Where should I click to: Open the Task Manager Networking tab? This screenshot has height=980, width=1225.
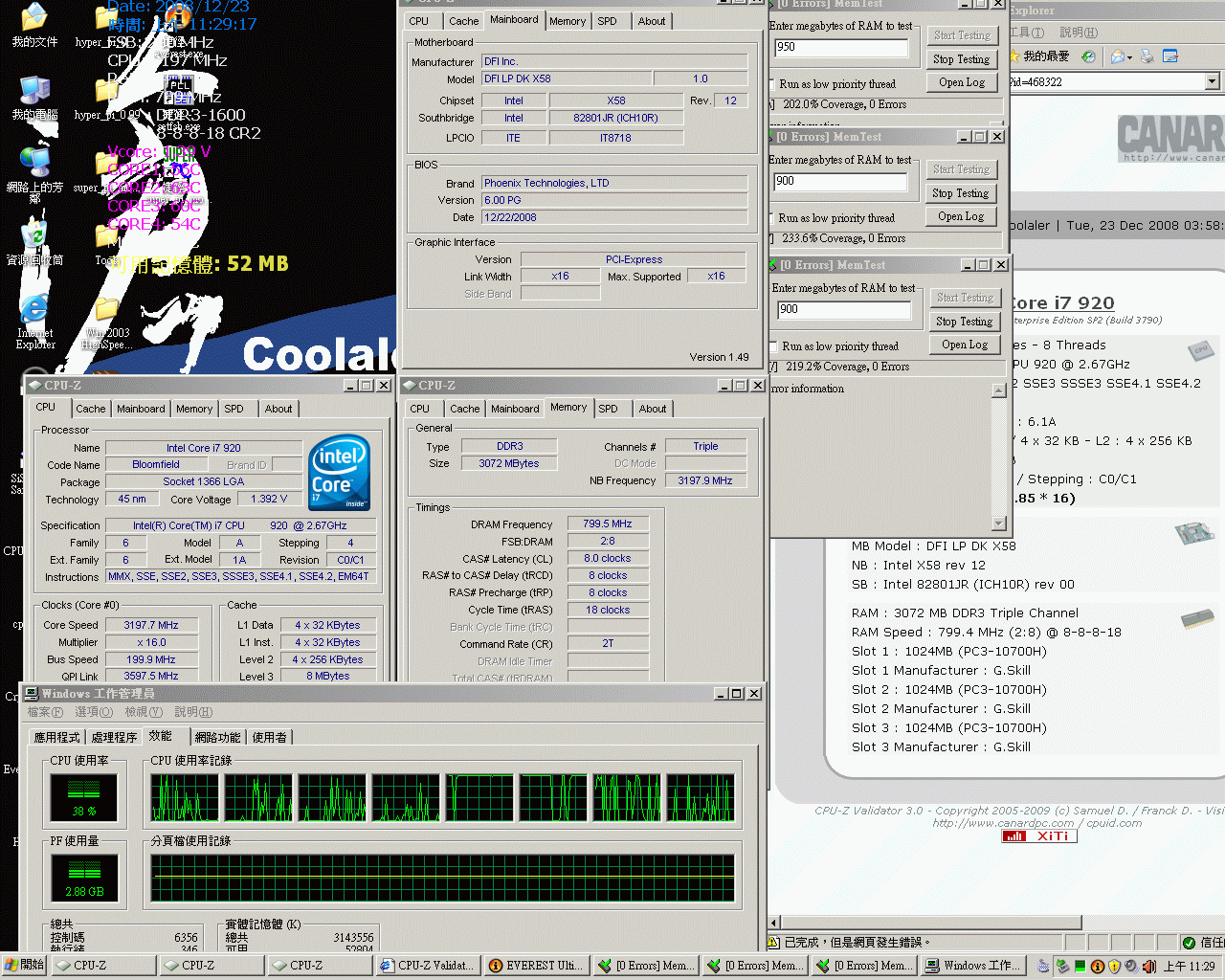[217, 737]
